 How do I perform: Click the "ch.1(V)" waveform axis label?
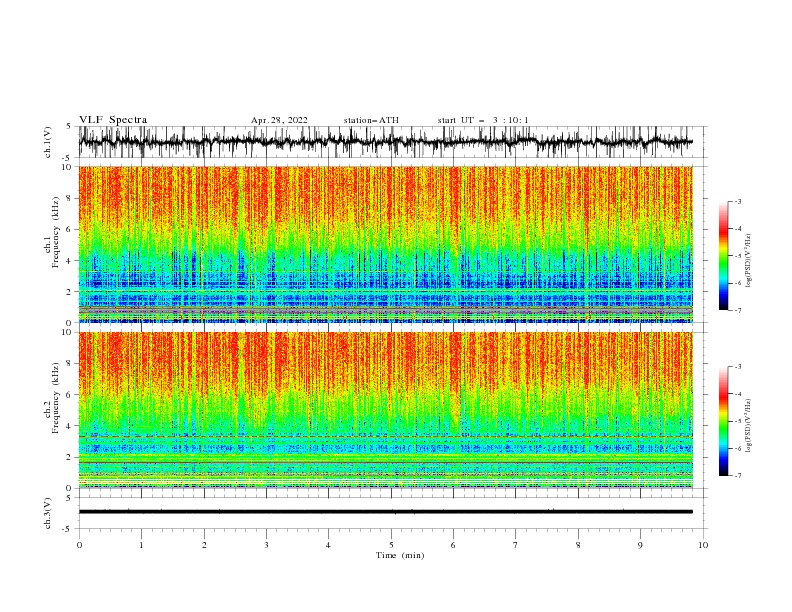pyautogui.click(x=48, y=142)
